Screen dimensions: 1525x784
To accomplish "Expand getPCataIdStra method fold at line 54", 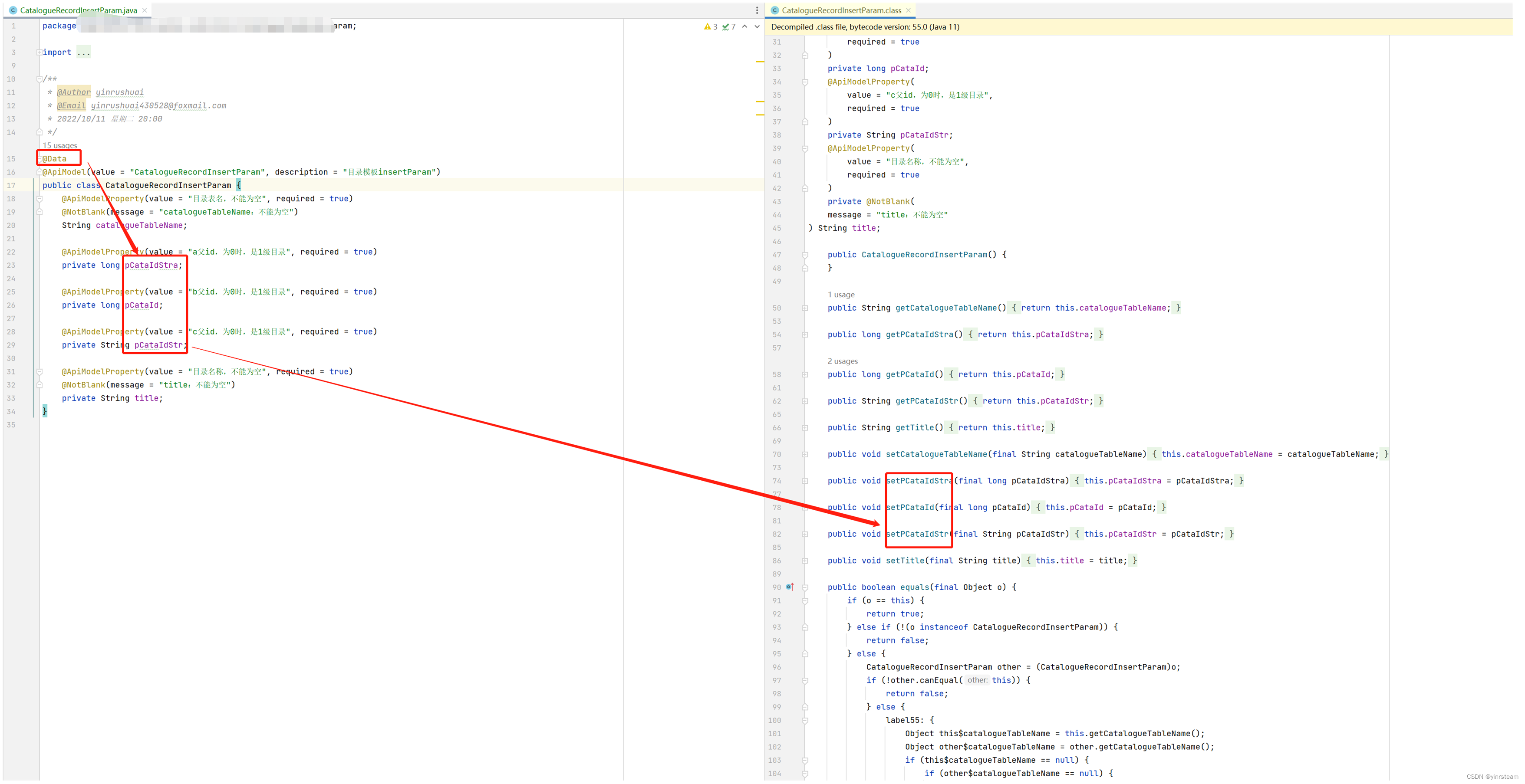I will pos(804,335).
